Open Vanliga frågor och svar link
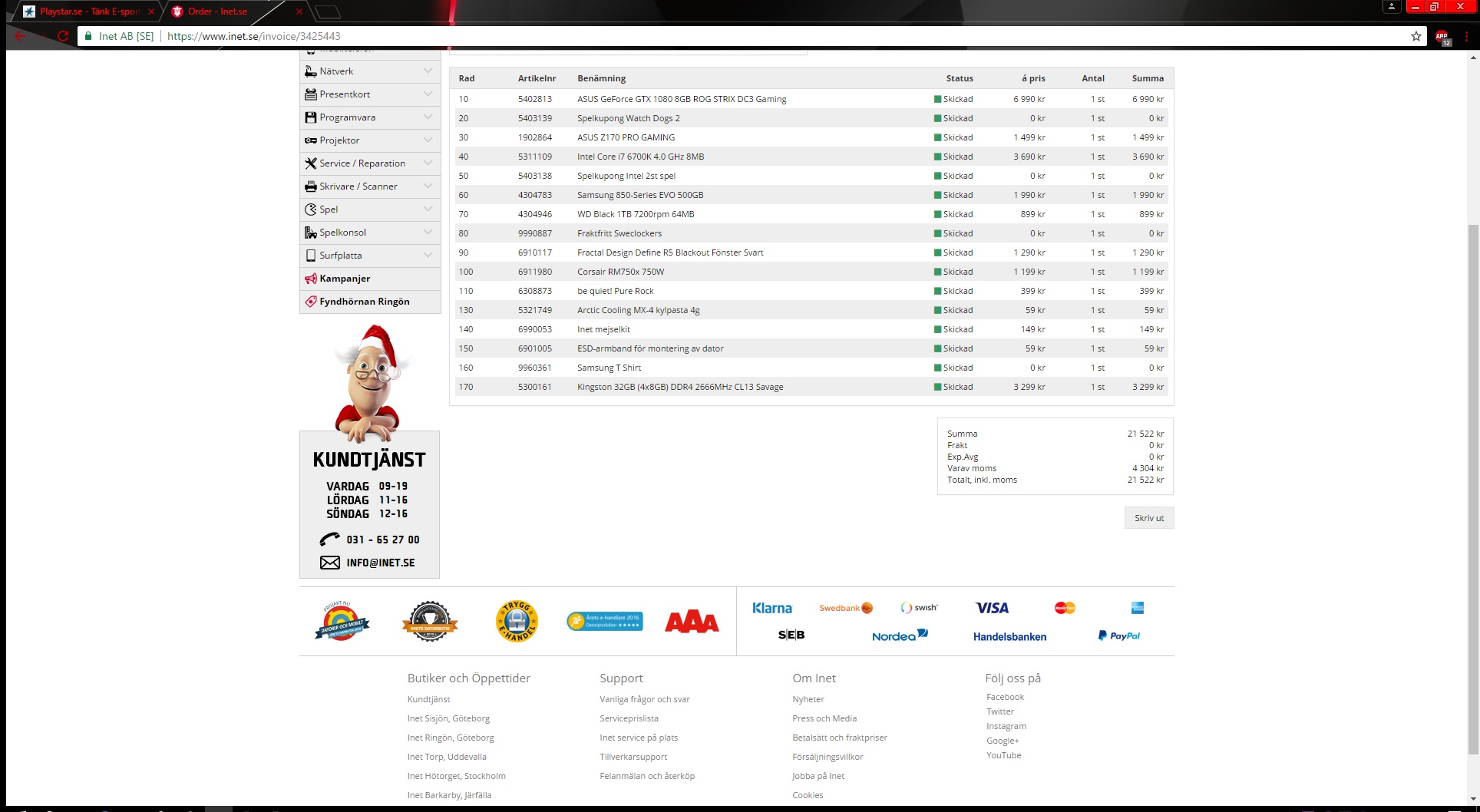1480x812 pixels. pos(645,699)
